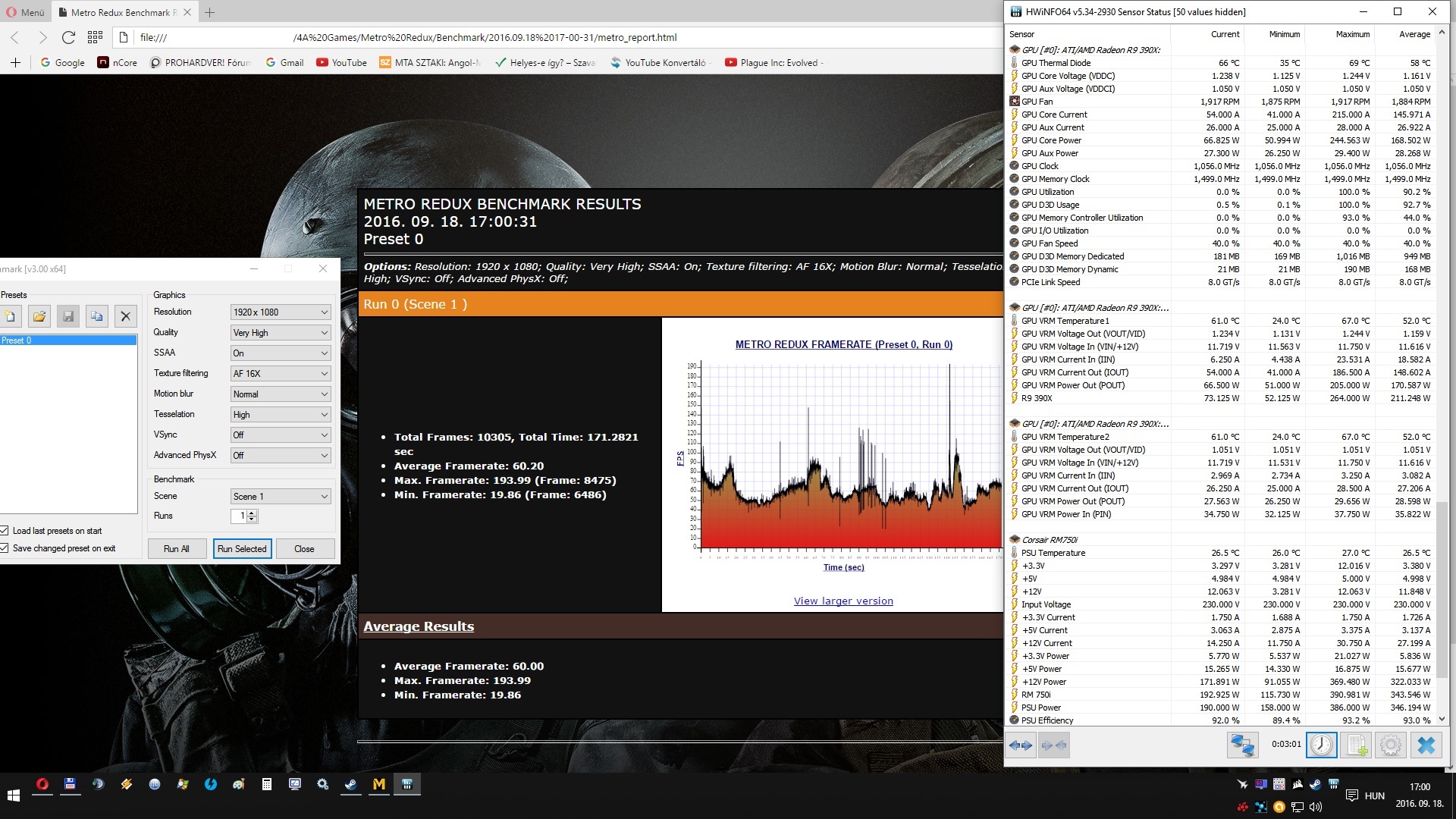This screenshot has width=1456, height=819.
Task: Open the SSAA dropdown
Action: pos(281,353)
